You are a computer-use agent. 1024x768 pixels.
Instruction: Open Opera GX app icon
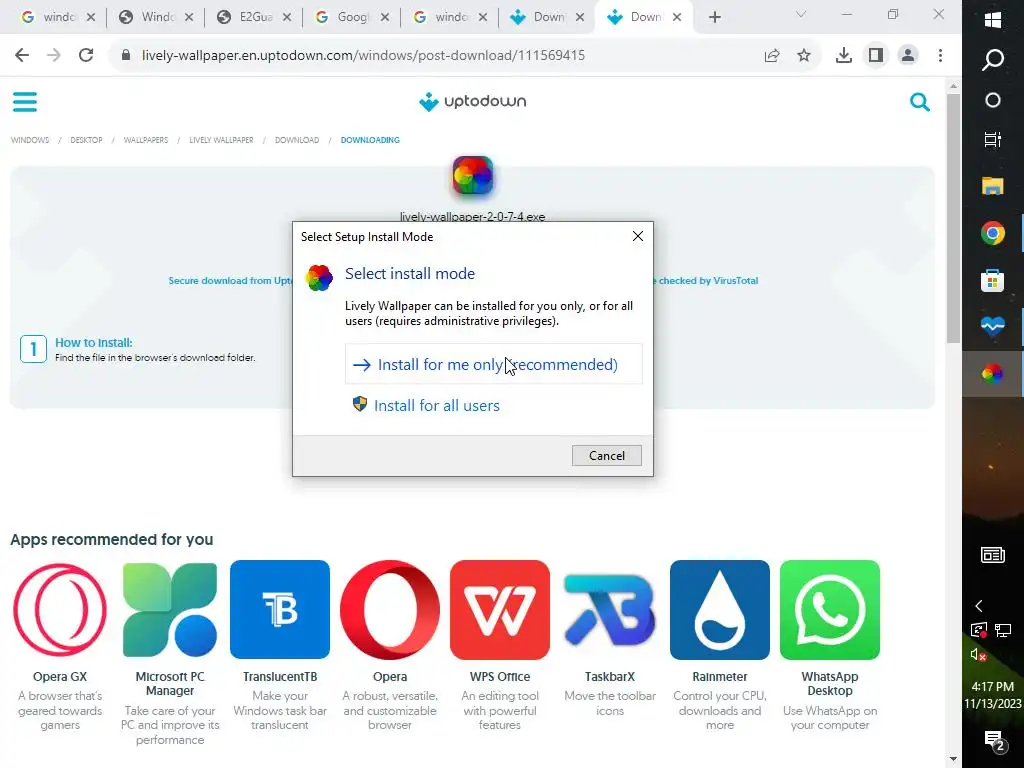60,609
